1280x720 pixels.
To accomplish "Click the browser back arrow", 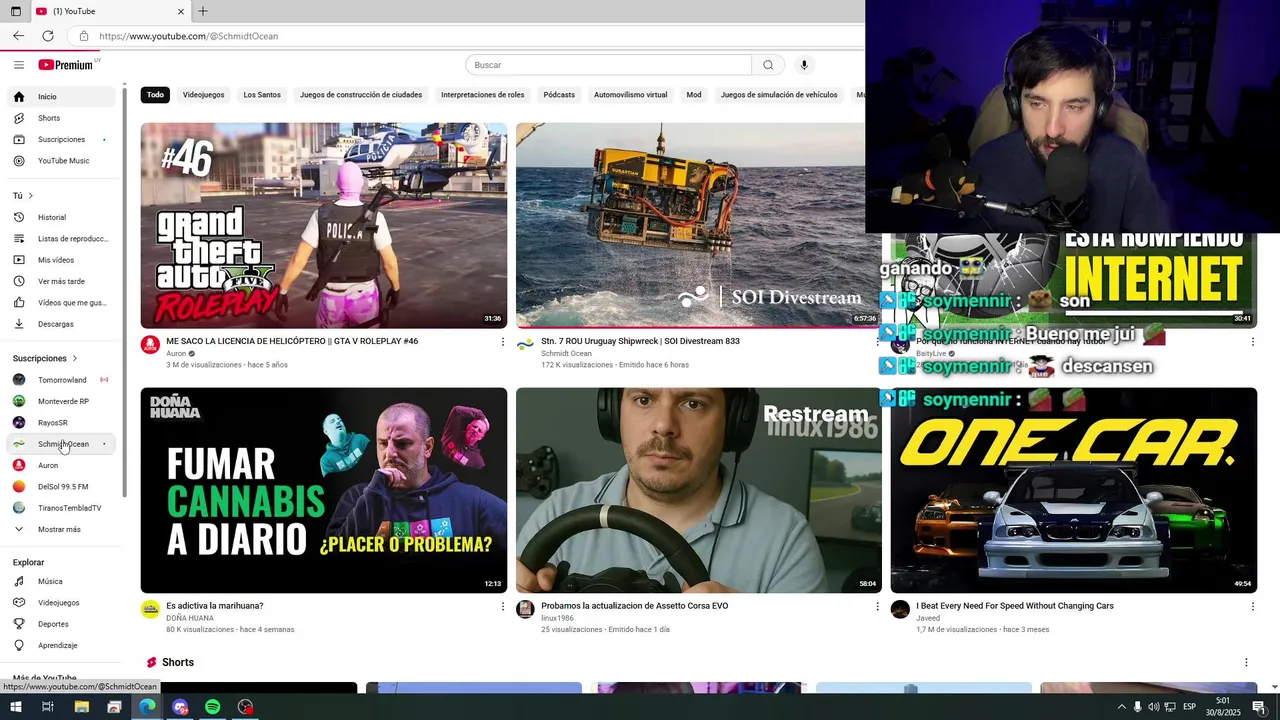I will (18, 36).
